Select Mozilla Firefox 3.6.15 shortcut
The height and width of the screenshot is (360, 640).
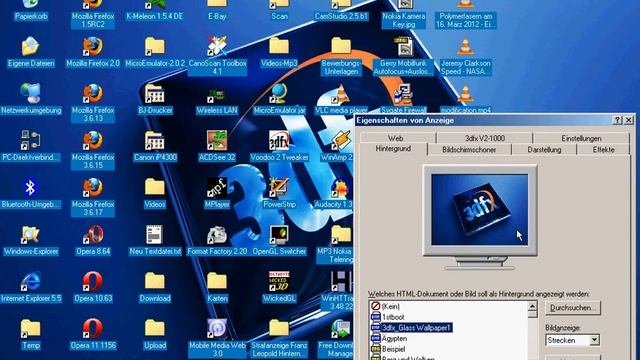tap(93, 150)
